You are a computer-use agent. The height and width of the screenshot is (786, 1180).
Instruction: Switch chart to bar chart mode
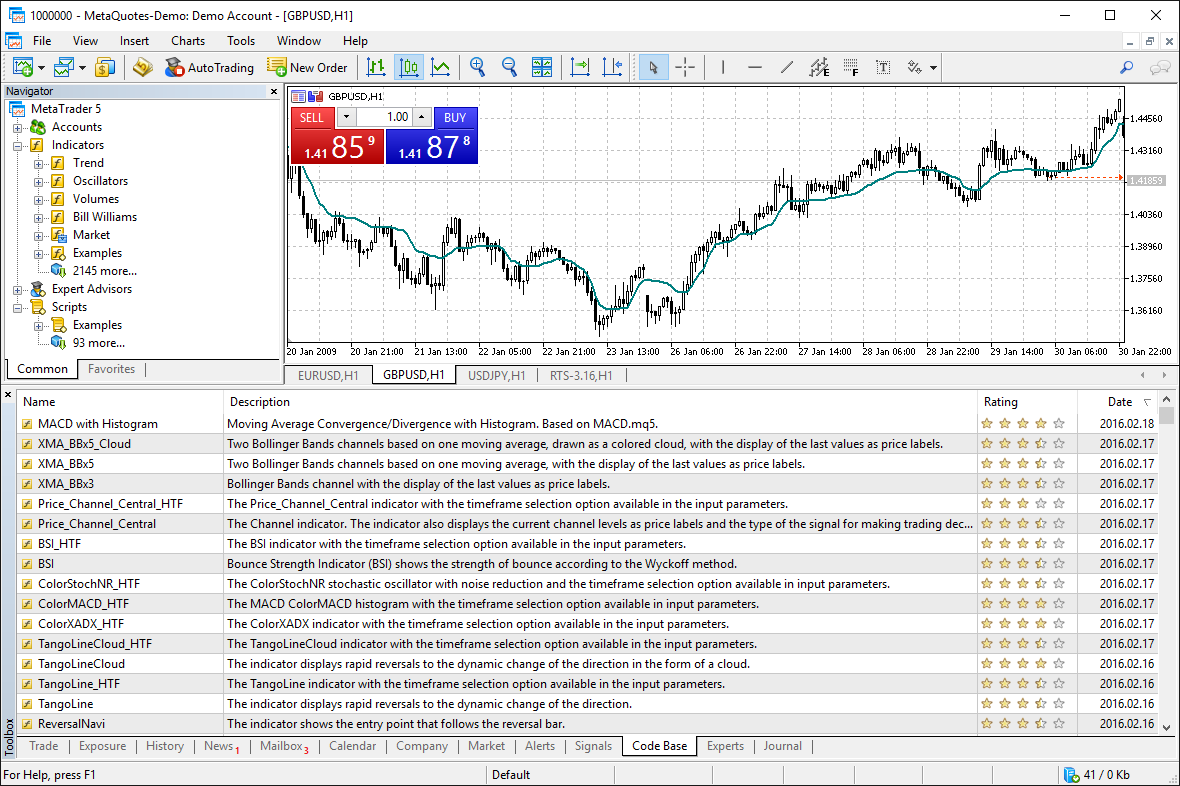pos(377,67)
